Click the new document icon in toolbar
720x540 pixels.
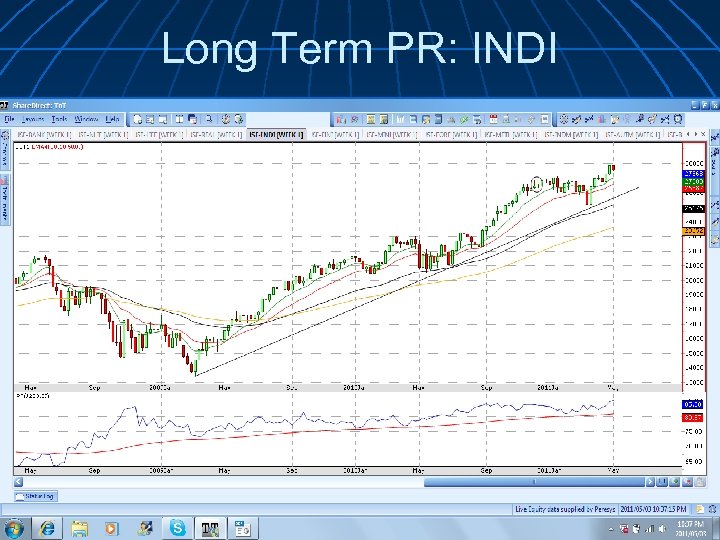[x=137, y=119]
